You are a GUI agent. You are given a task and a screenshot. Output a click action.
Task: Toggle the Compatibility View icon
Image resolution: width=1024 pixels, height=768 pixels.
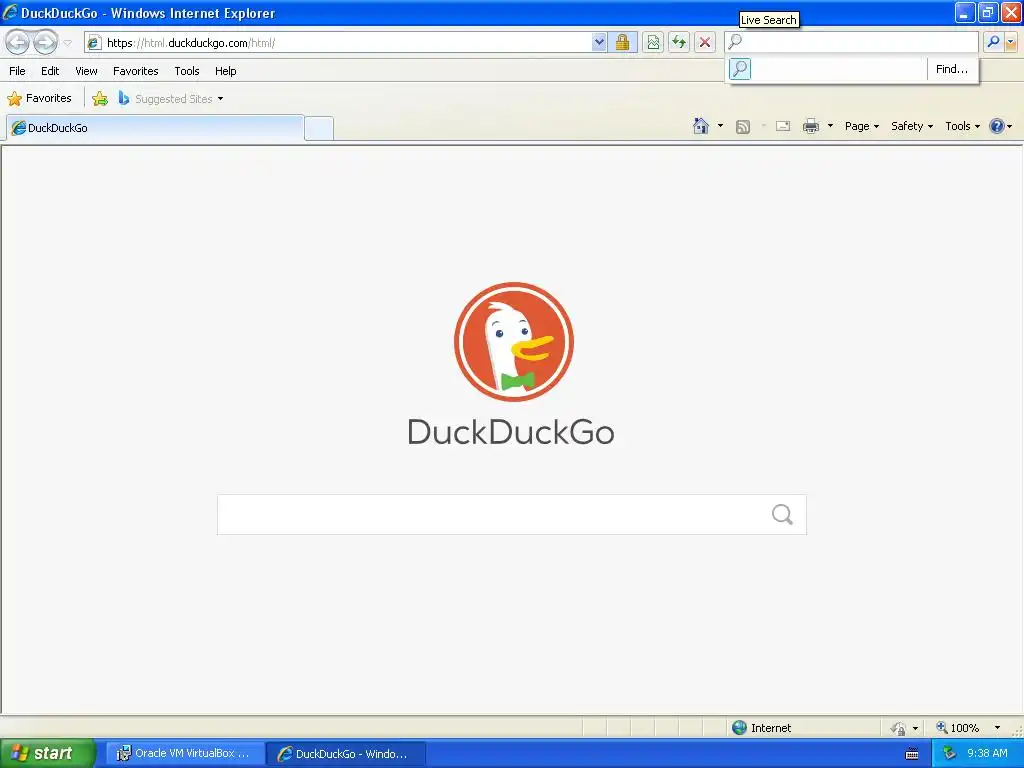click(653, 43)
